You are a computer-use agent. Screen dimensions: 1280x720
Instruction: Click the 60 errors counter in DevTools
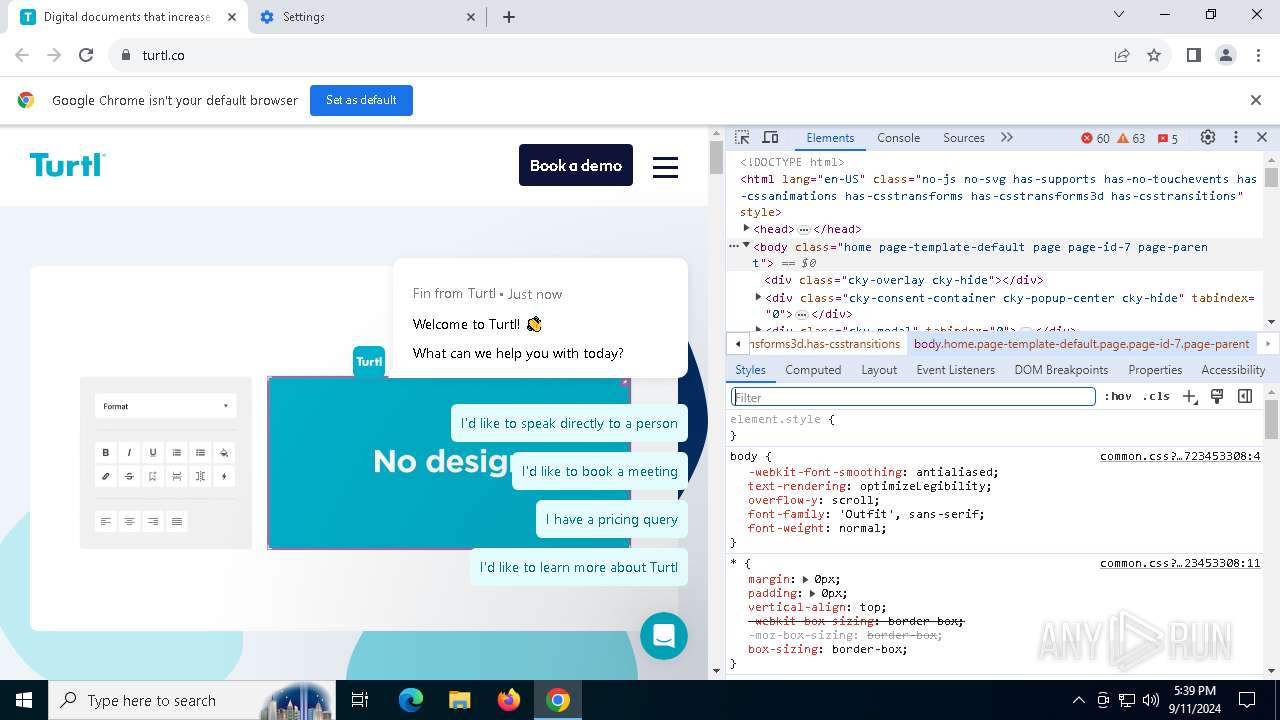point(1095,139)
